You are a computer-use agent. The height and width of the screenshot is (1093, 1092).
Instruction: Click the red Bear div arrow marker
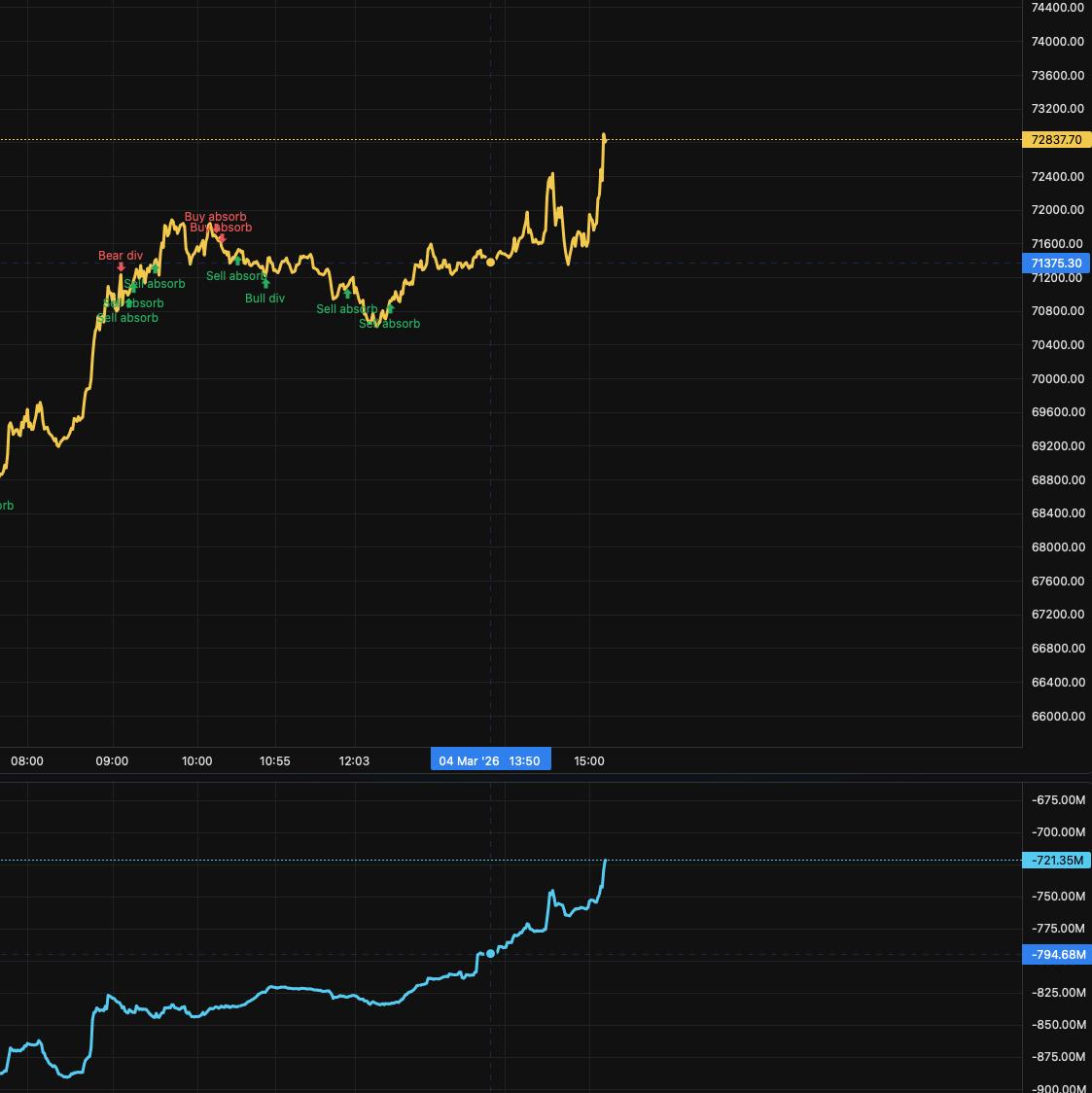point(121,267)
